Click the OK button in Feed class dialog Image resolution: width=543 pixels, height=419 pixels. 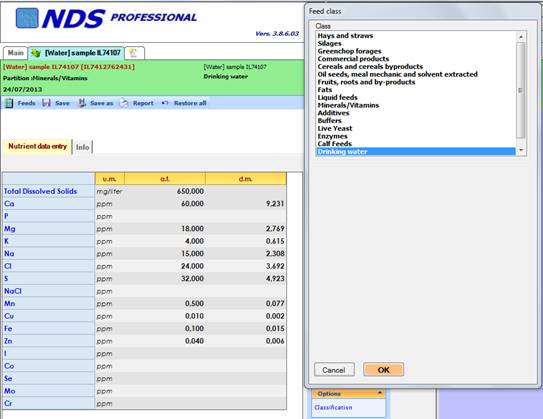coord(383,369)
